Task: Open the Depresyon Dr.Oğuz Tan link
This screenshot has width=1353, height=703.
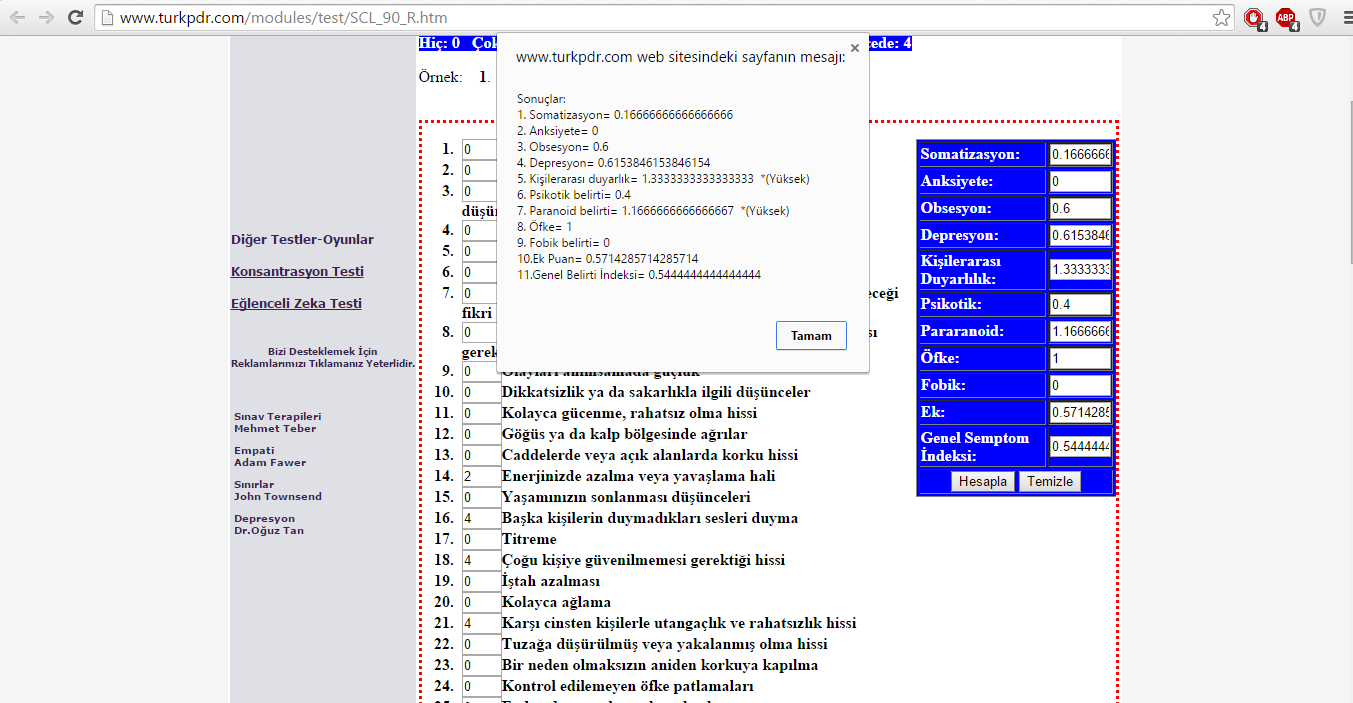Action: point(268,524)
